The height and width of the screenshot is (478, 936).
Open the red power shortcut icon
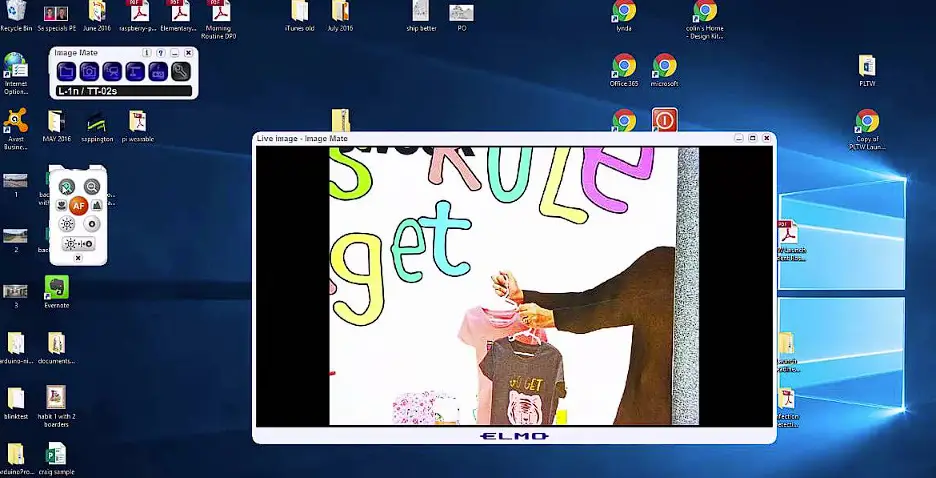(664, 119)
